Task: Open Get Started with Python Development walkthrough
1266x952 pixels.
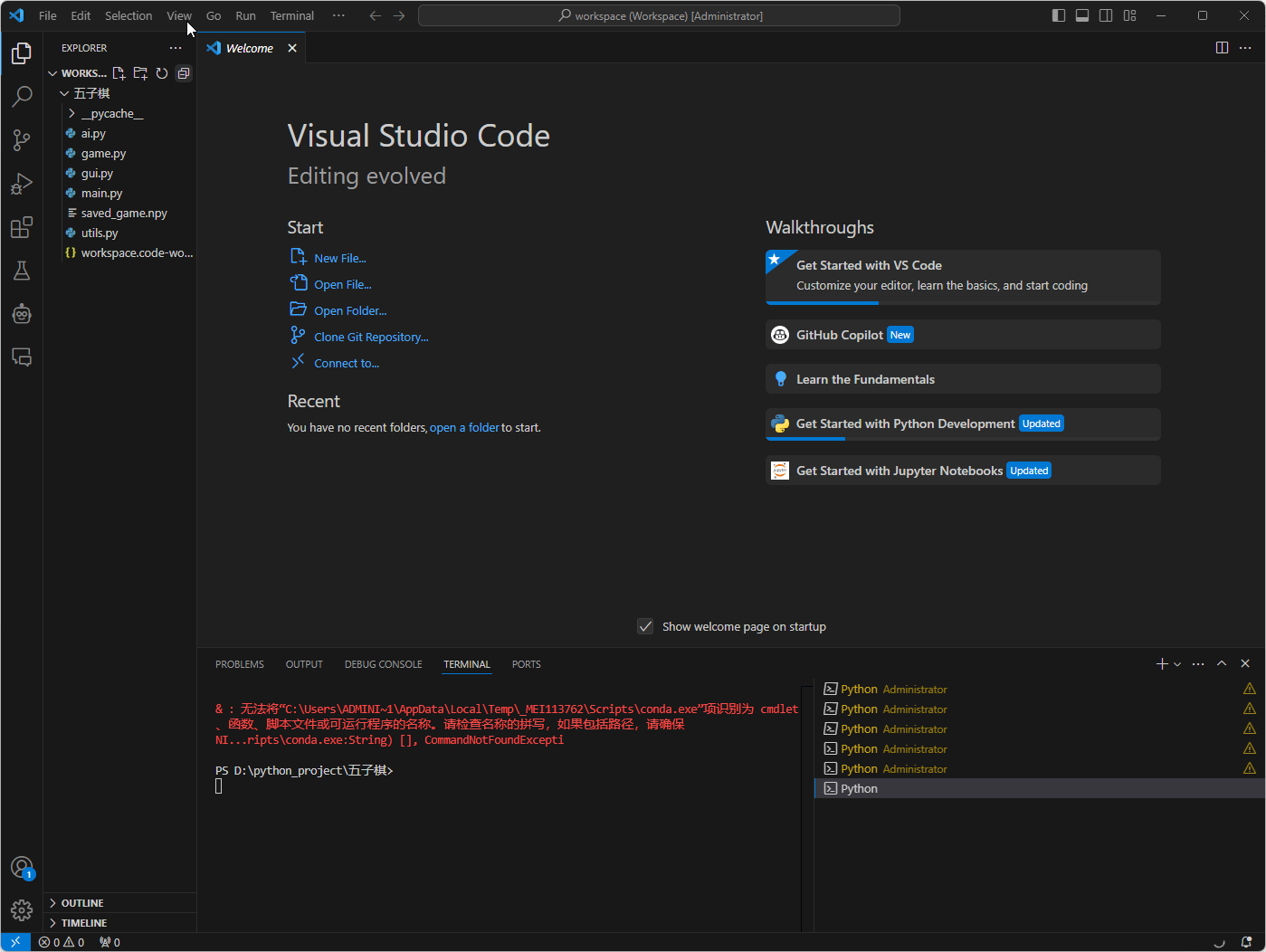Action: click(x=963, y=424)
